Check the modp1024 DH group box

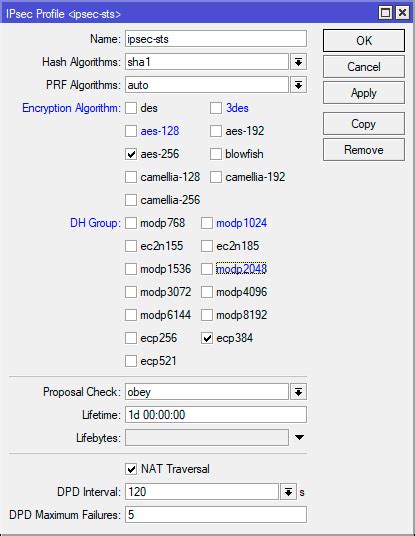(207, 223)
